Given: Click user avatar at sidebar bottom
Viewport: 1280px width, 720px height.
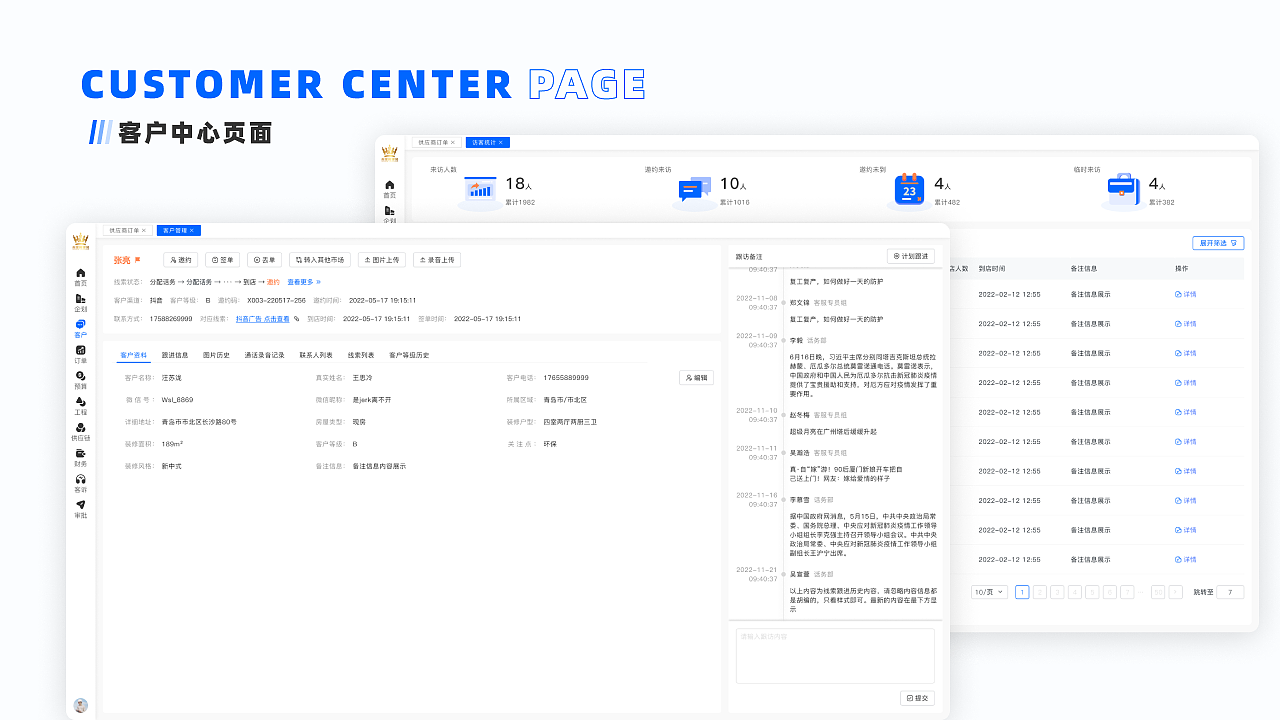Looking at the screenshot, I should 81,705.
